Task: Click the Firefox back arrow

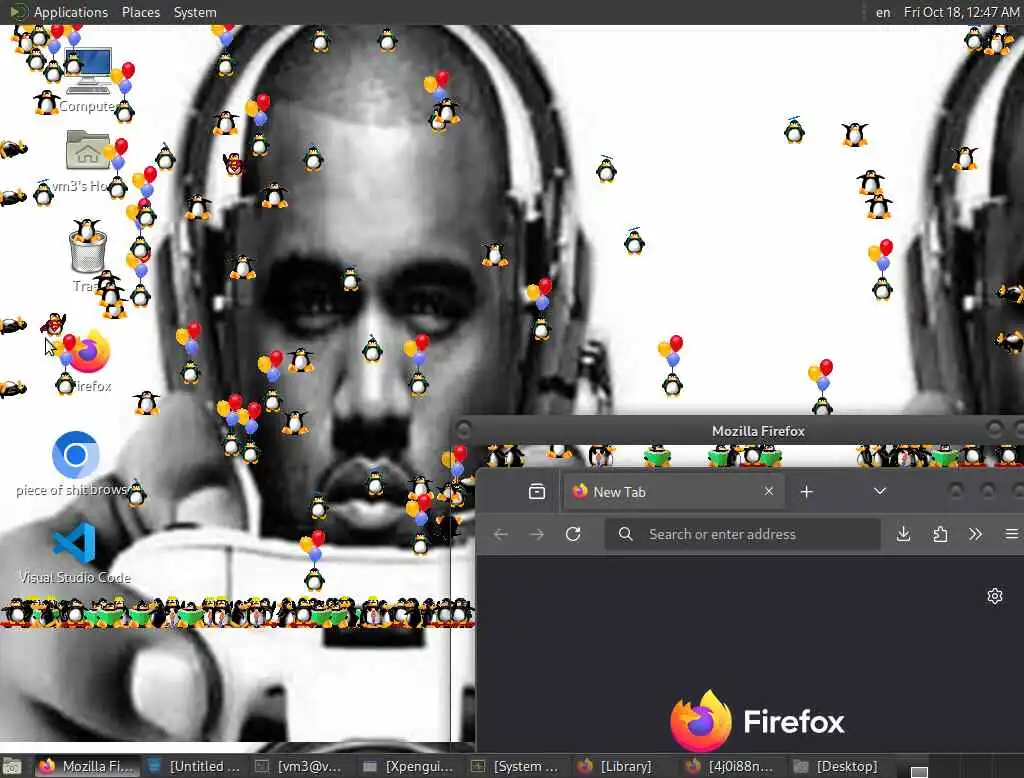Action: pos(501,534)
